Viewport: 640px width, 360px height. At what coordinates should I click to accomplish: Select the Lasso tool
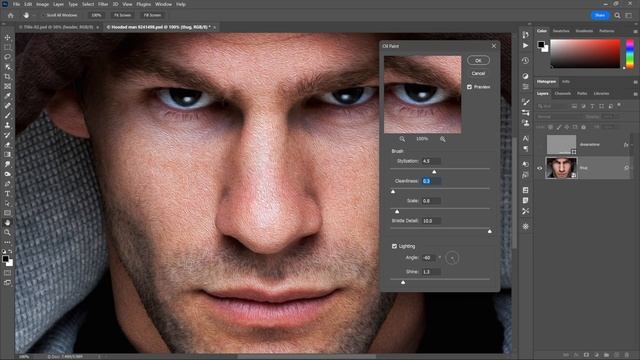click(x=7, y=57)
